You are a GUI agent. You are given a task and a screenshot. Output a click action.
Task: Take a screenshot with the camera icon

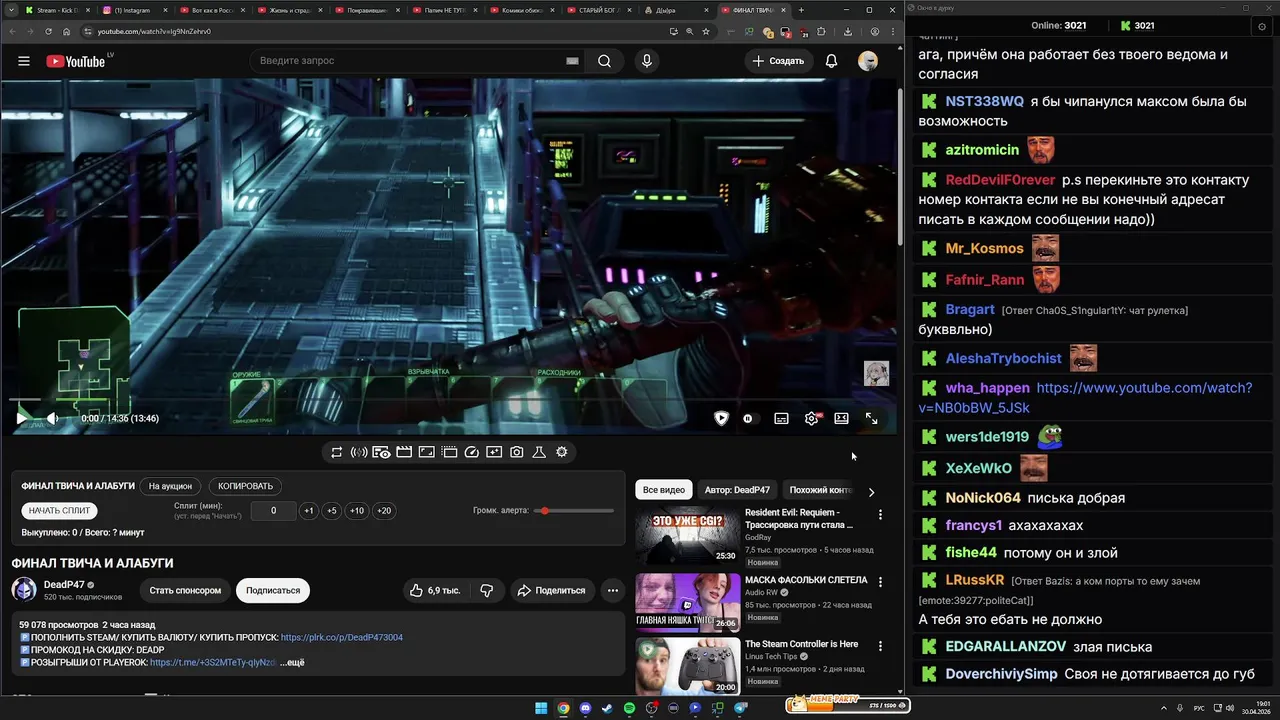click(516, 452)
